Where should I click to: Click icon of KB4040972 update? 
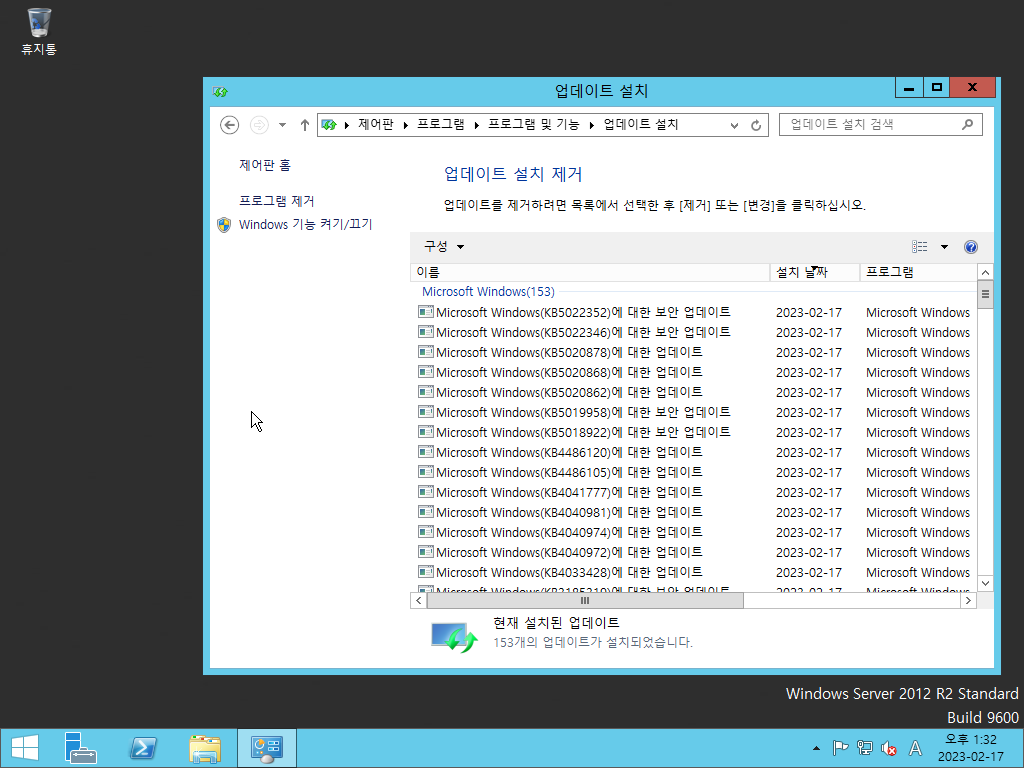426,552
